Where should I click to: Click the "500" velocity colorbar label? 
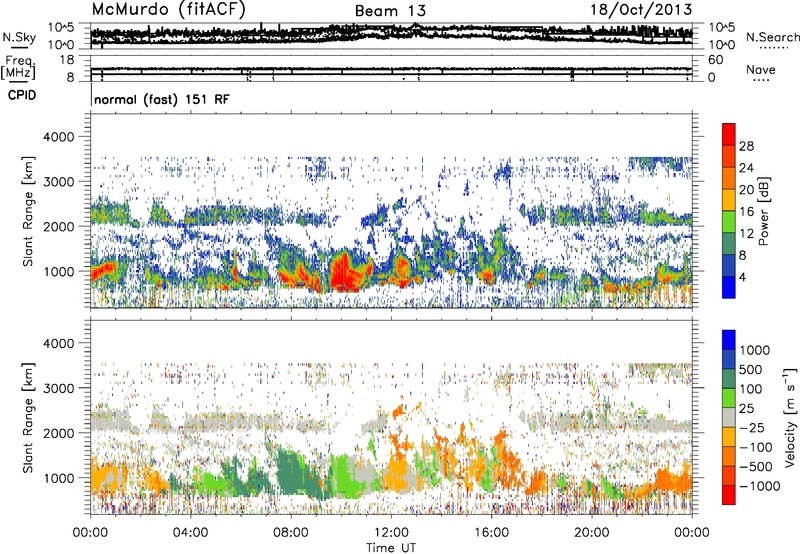tap(753, 369)
